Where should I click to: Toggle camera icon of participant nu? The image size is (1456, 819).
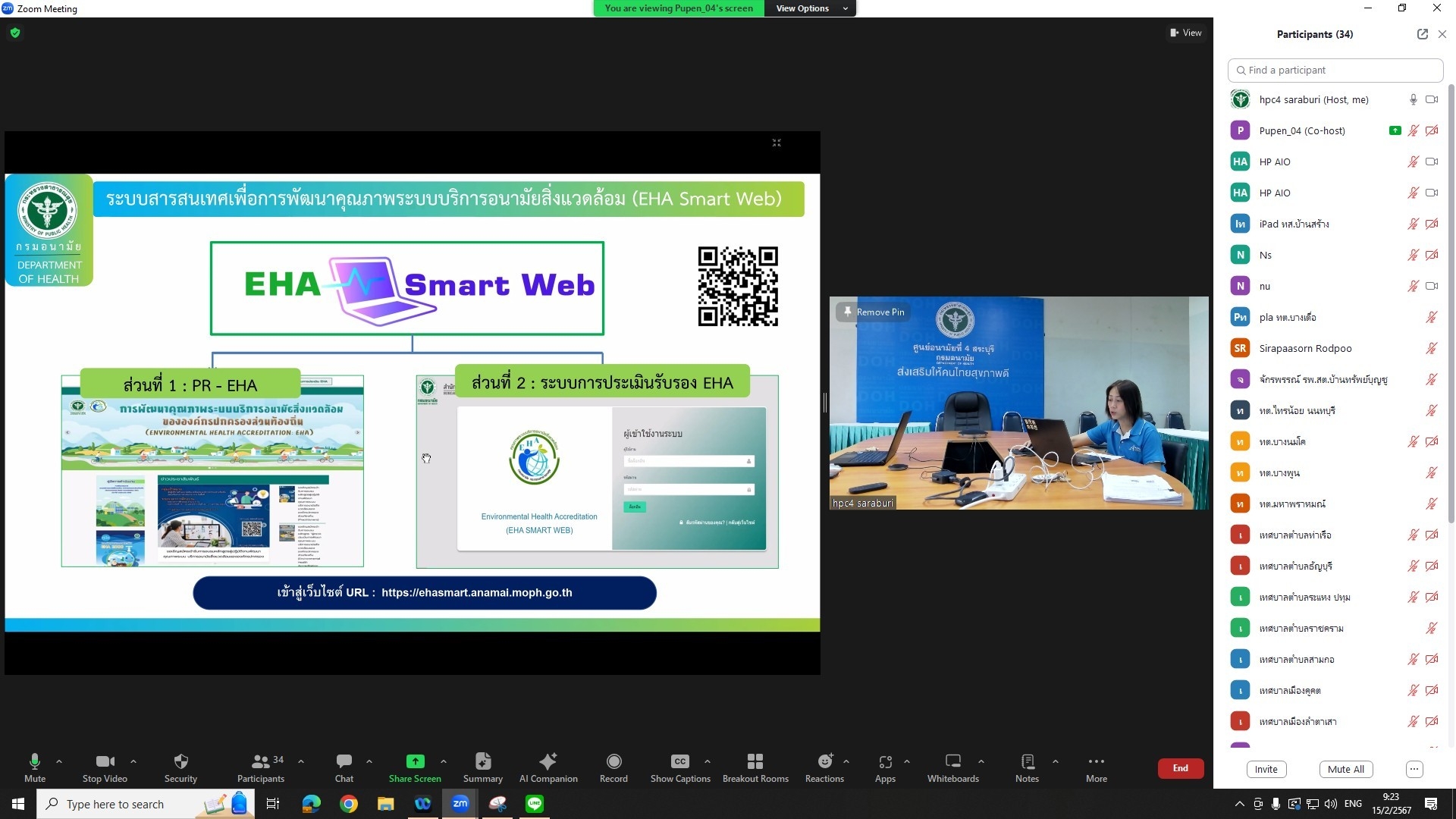pyautogui.click(x=1431, y=286)
